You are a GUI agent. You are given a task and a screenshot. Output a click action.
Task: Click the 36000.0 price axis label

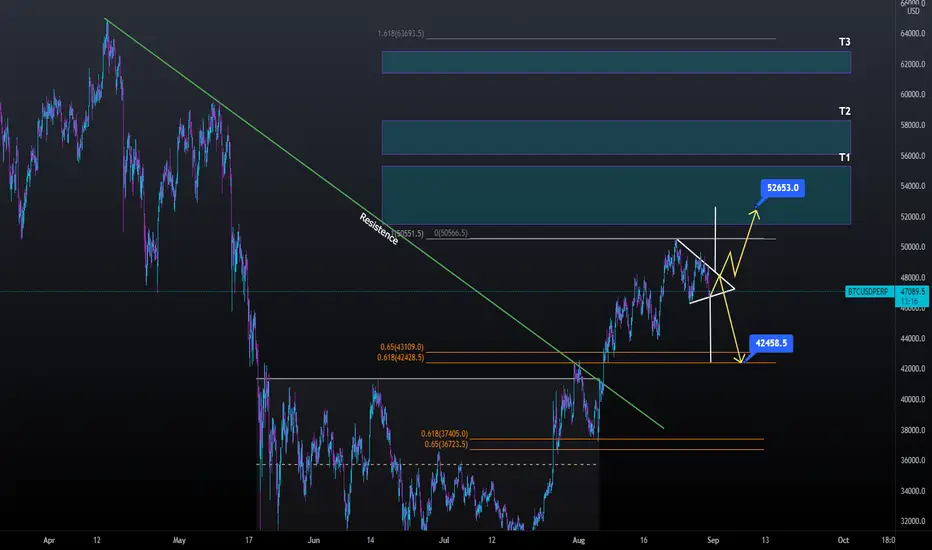[x=913, y=460]
